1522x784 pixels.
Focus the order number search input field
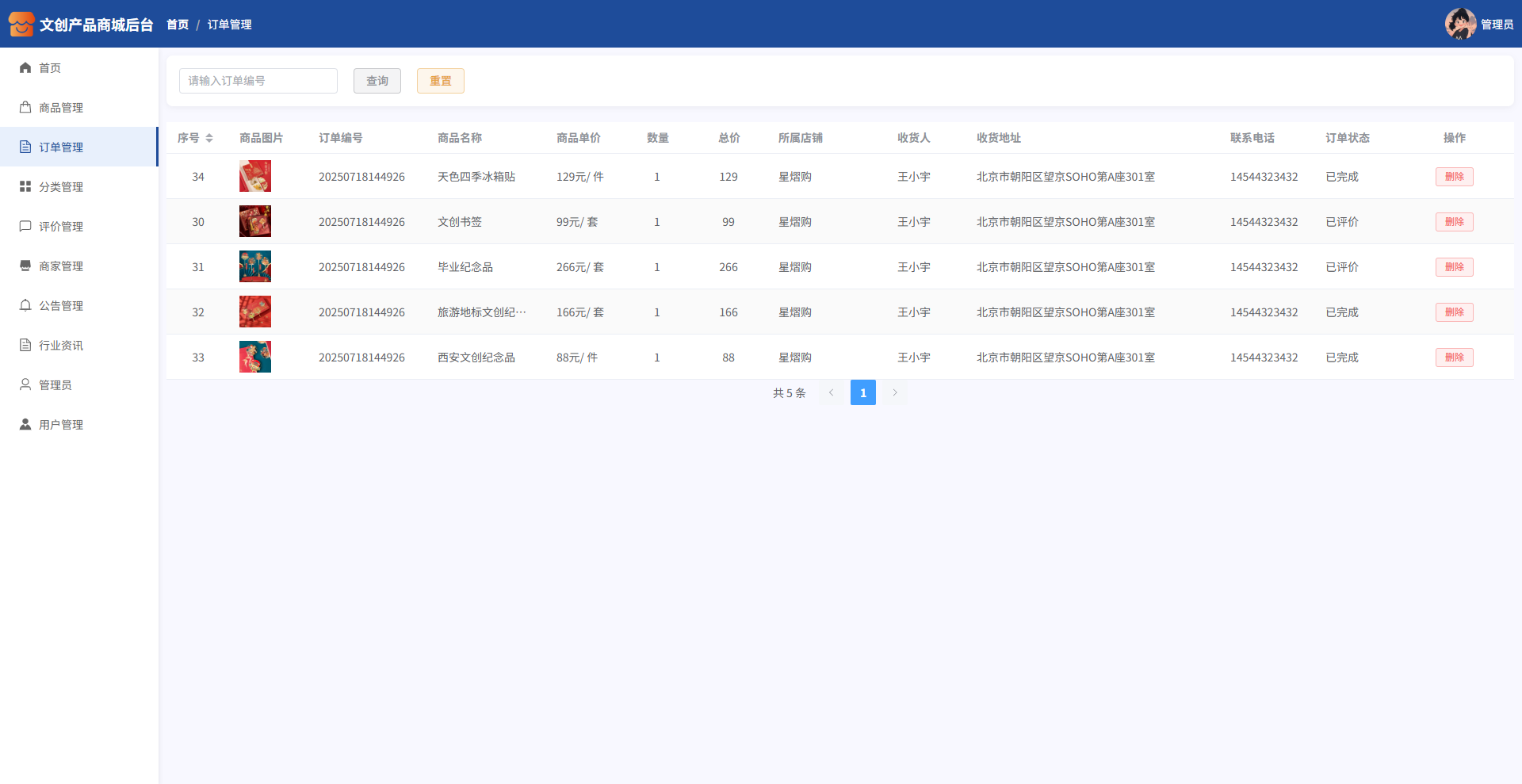coord(258,81)
